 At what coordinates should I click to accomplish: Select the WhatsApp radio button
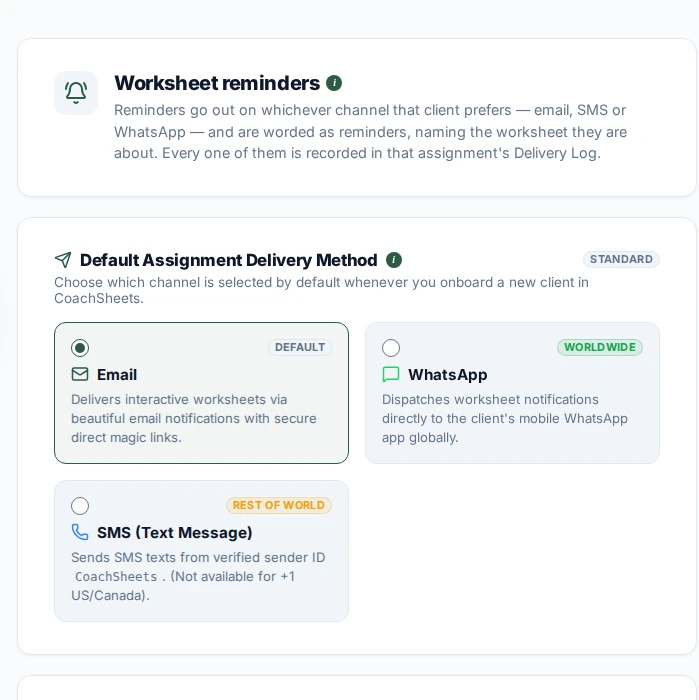click(391, 348)
